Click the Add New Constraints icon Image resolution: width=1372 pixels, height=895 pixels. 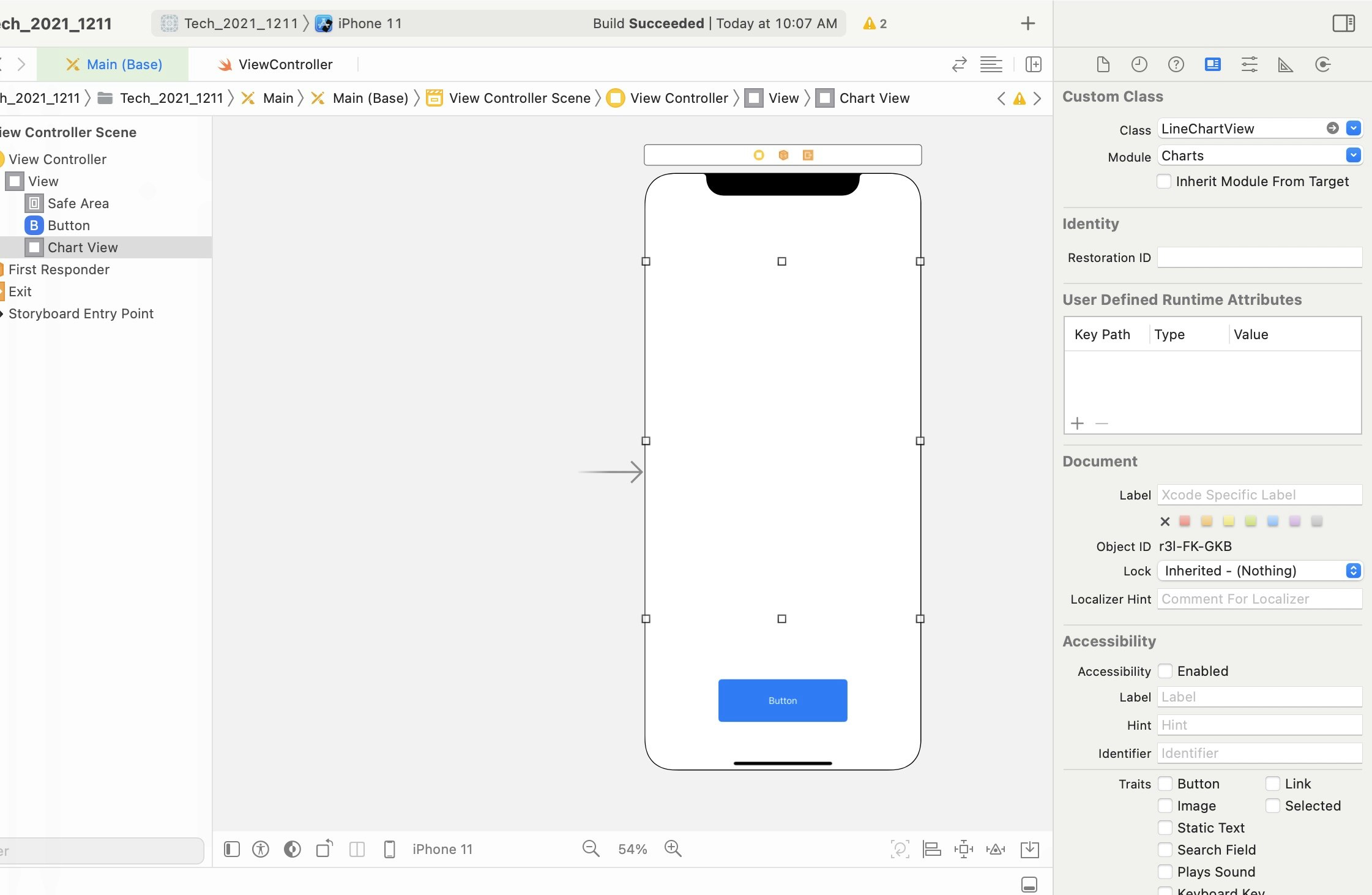point(963,848)
